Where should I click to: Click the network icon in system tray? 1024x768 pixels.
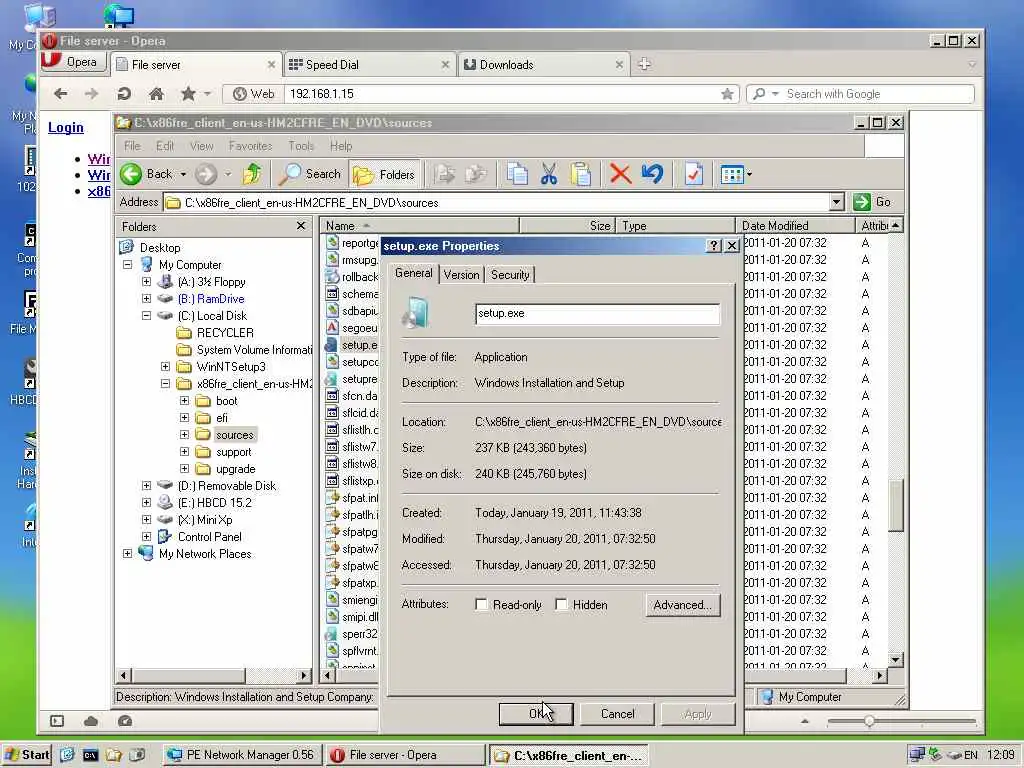[x=917, y=754]
